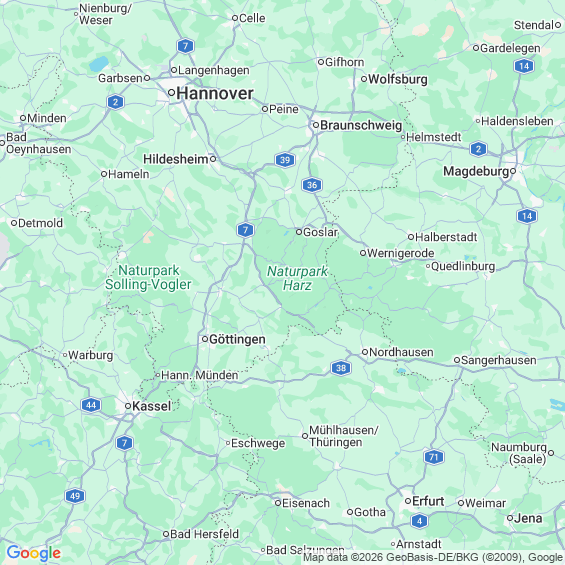
Task: Click the A4 highway shield near Erfurt
Action: (x=419, y=521)
